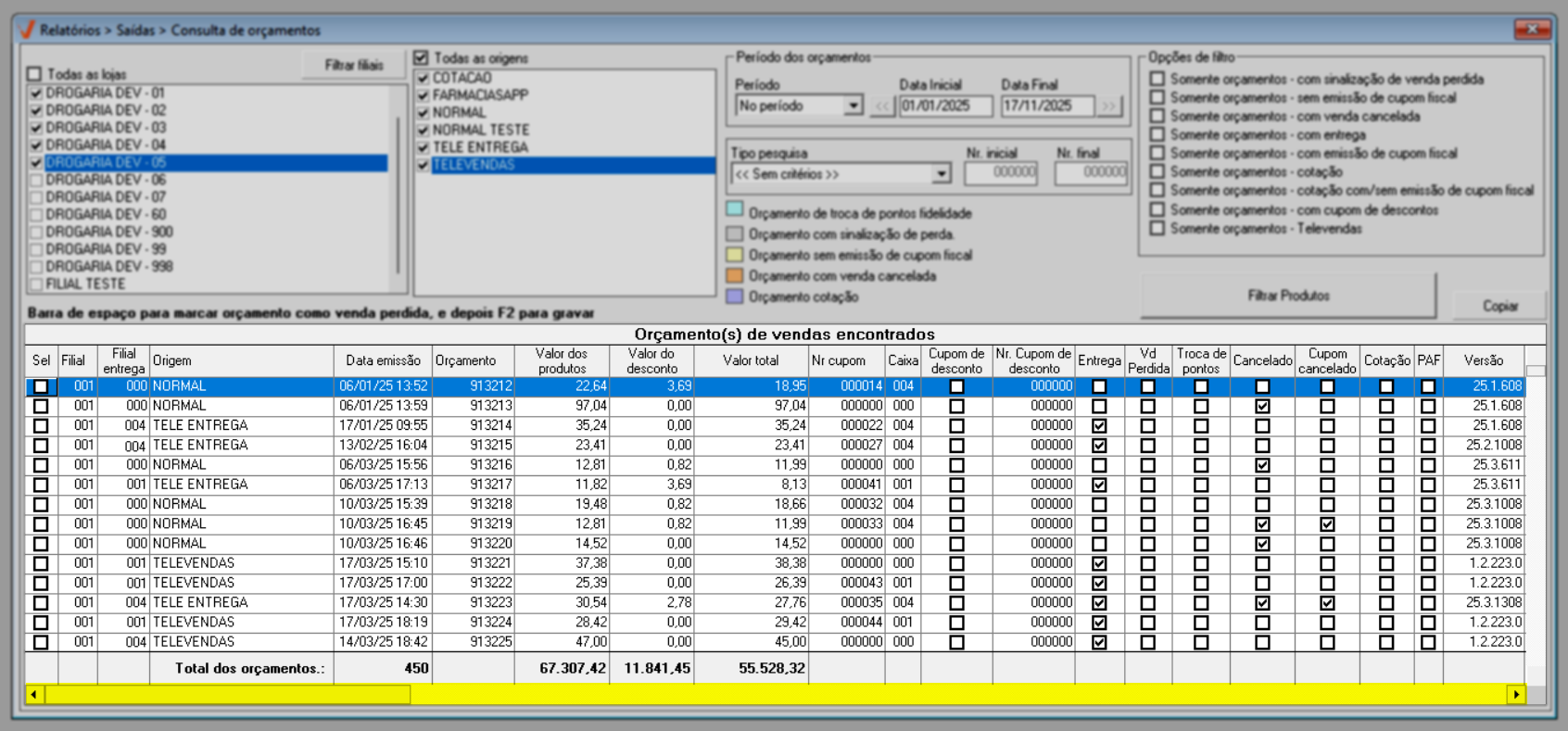The height and width of the screenshot is (731, 1568).
Task: Enable the 'Todas as lojas' checkbox
Action: (35, 74)
